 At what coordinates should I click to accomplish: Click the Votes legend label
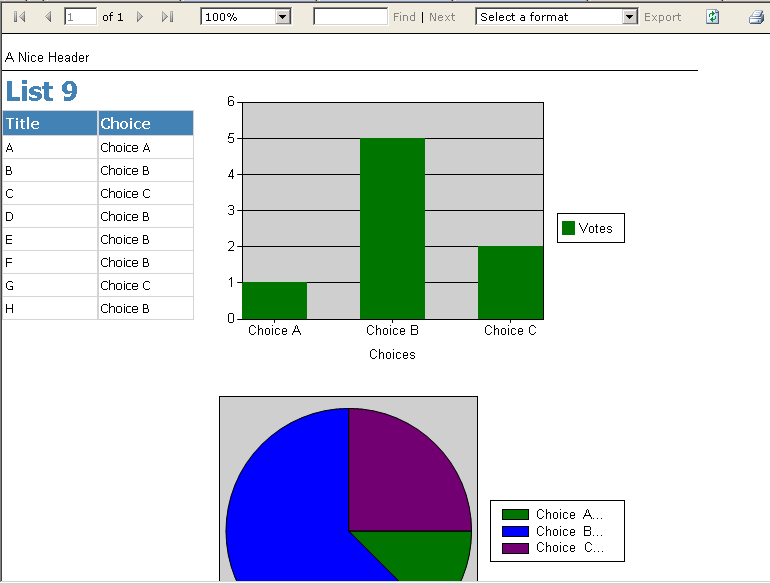click(x=595, y=228)
